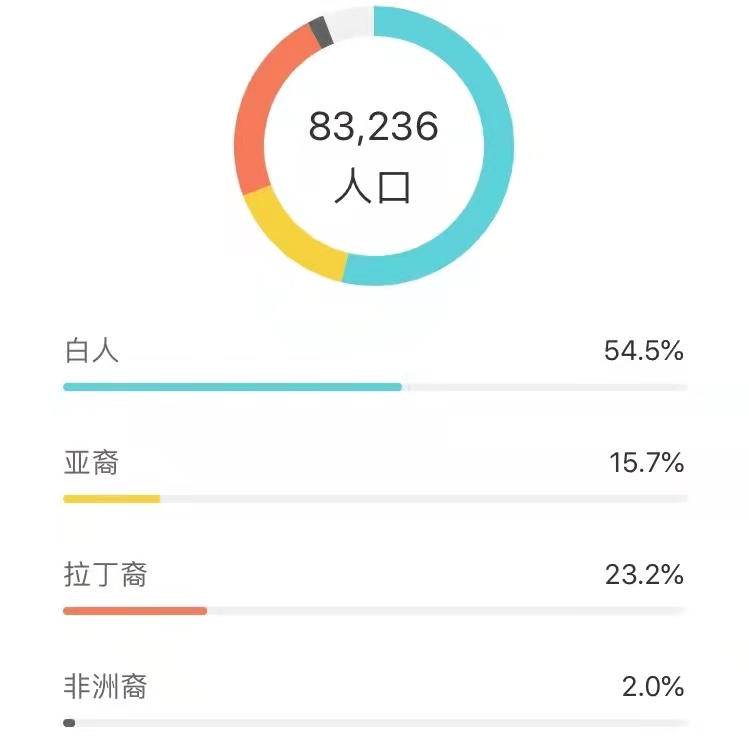Click the 人口 label in chart center
749x747 pixels.
tap(373, 186)
